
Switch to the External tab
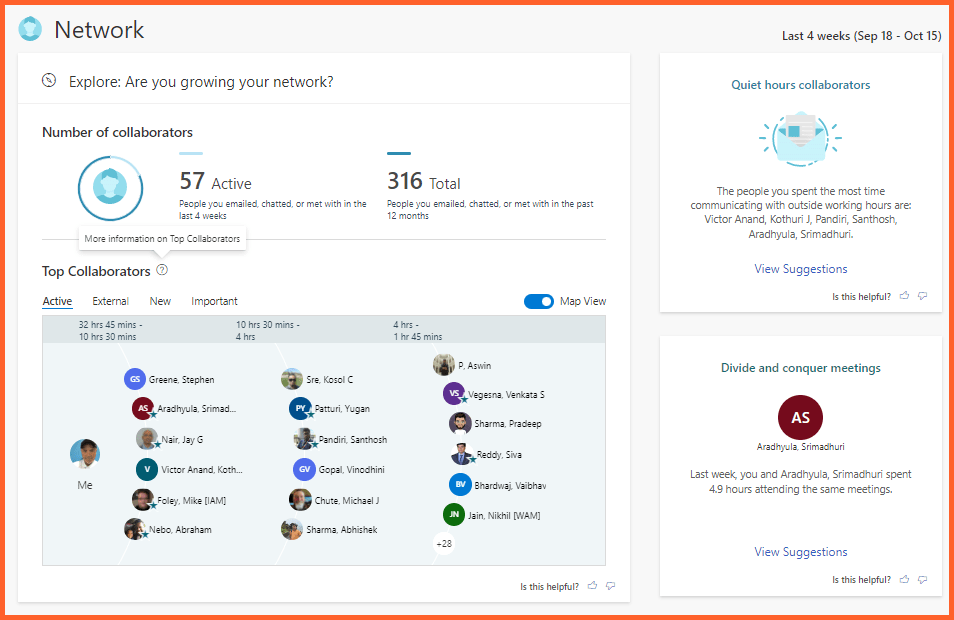110,301
